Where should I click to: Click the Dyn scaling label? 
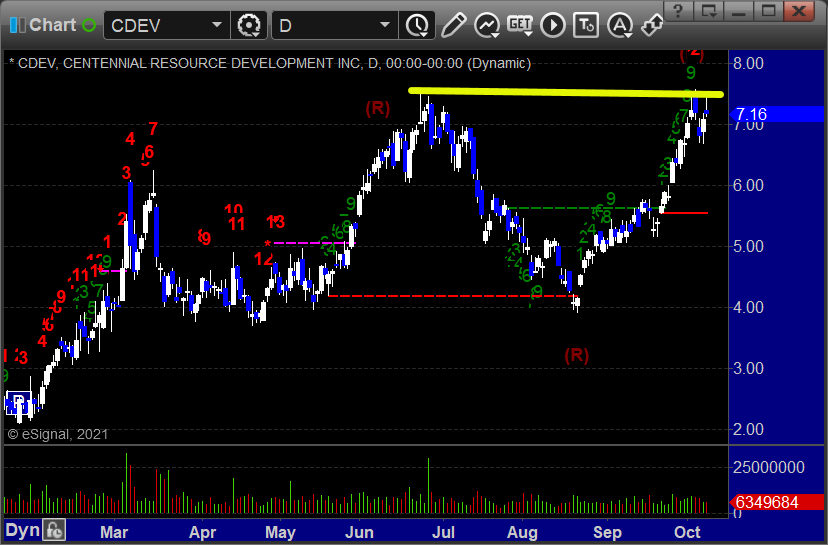click(22, 530)
